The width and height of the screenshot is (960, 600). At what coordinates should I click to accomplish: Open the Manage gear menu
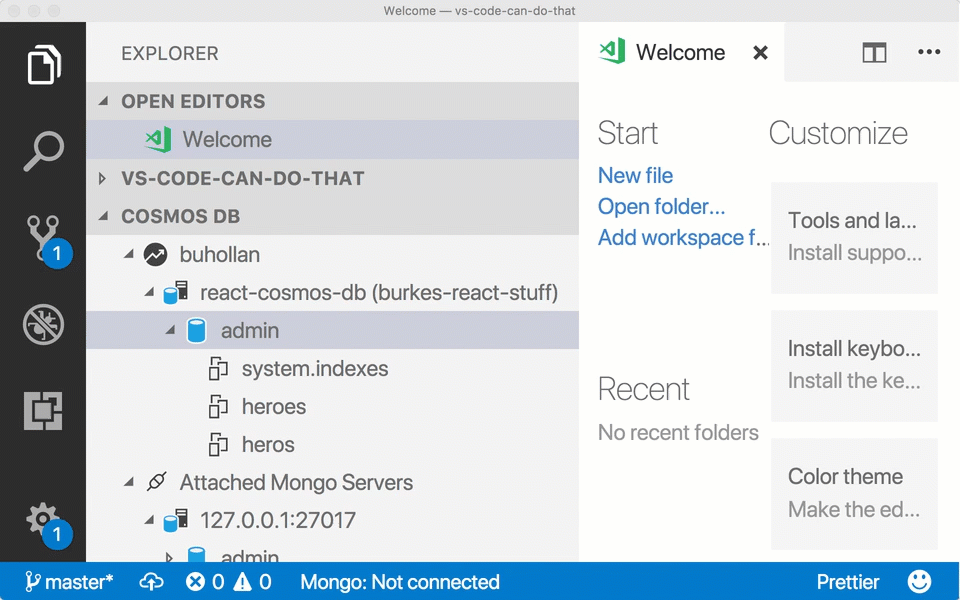pos(48,525)
